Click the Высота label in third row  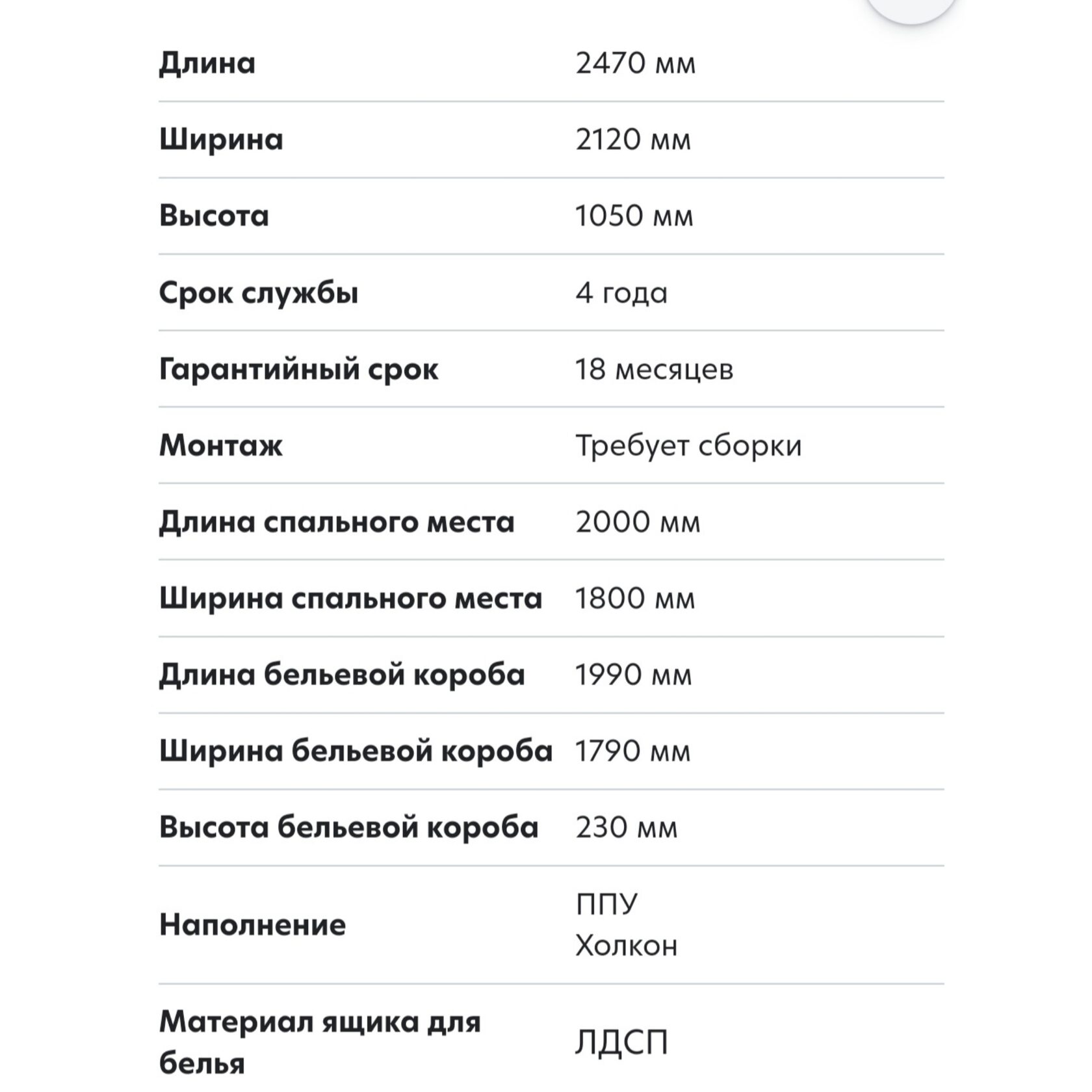[x=214, y=216]
